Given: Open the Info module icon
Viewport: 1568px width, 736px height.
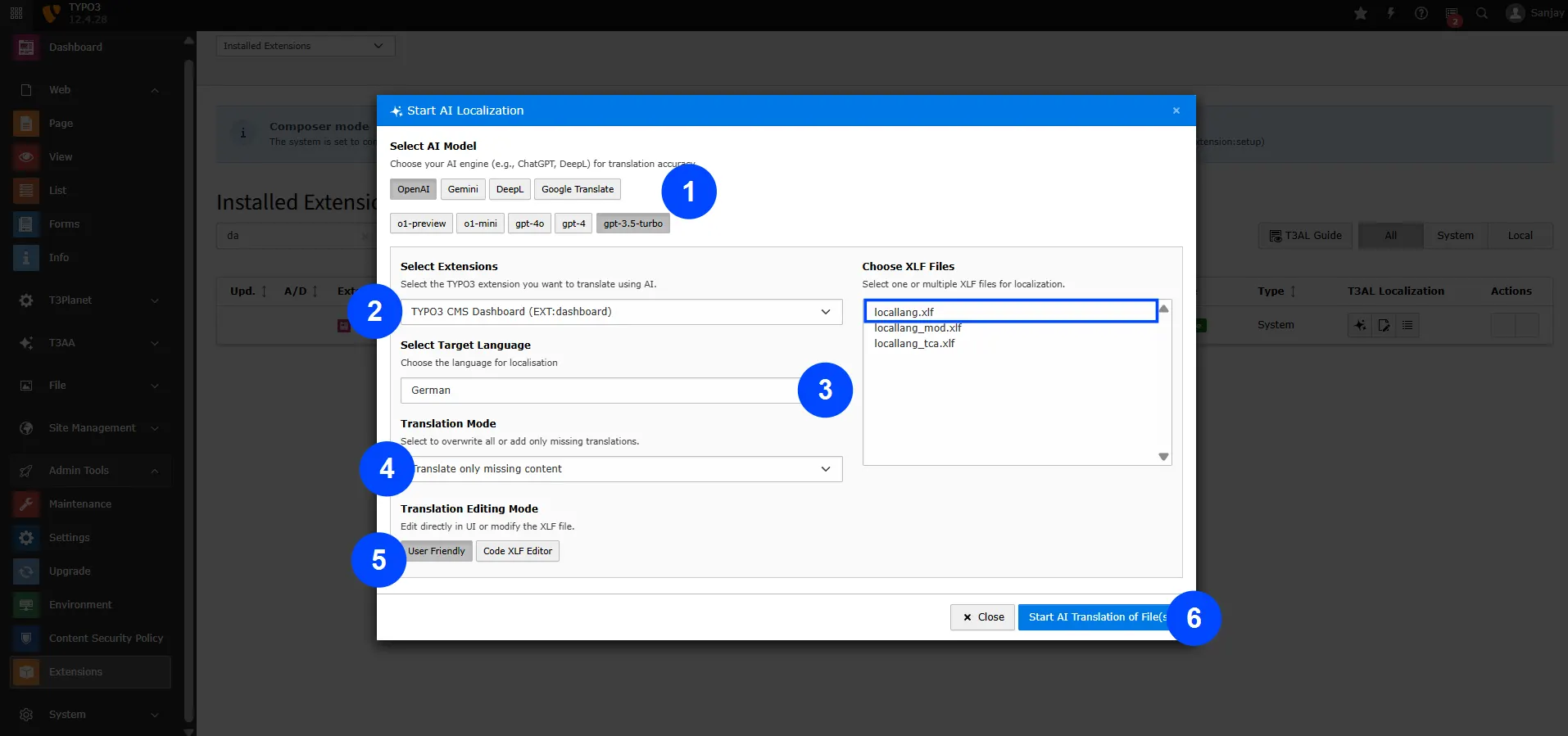Looking at the screenshot, I should [x=26, y=258].
